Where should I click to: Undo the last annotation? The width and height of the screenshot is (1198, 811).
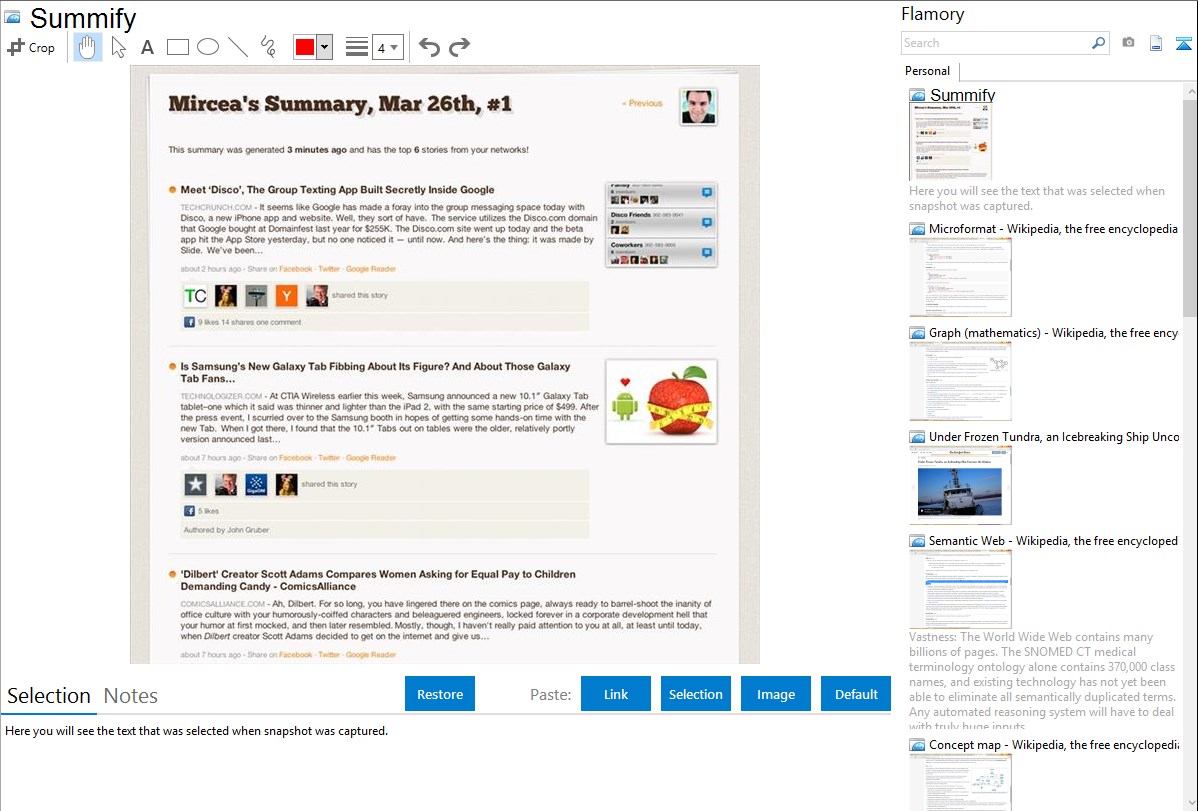click(x=429, y=47)
